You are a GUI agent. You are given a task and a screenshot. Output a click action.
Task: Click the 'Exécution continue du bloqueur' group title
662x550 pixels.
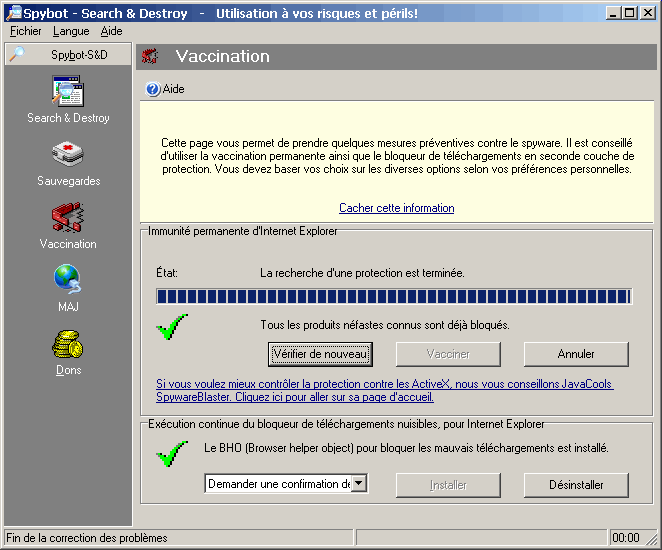click(346, 424)
